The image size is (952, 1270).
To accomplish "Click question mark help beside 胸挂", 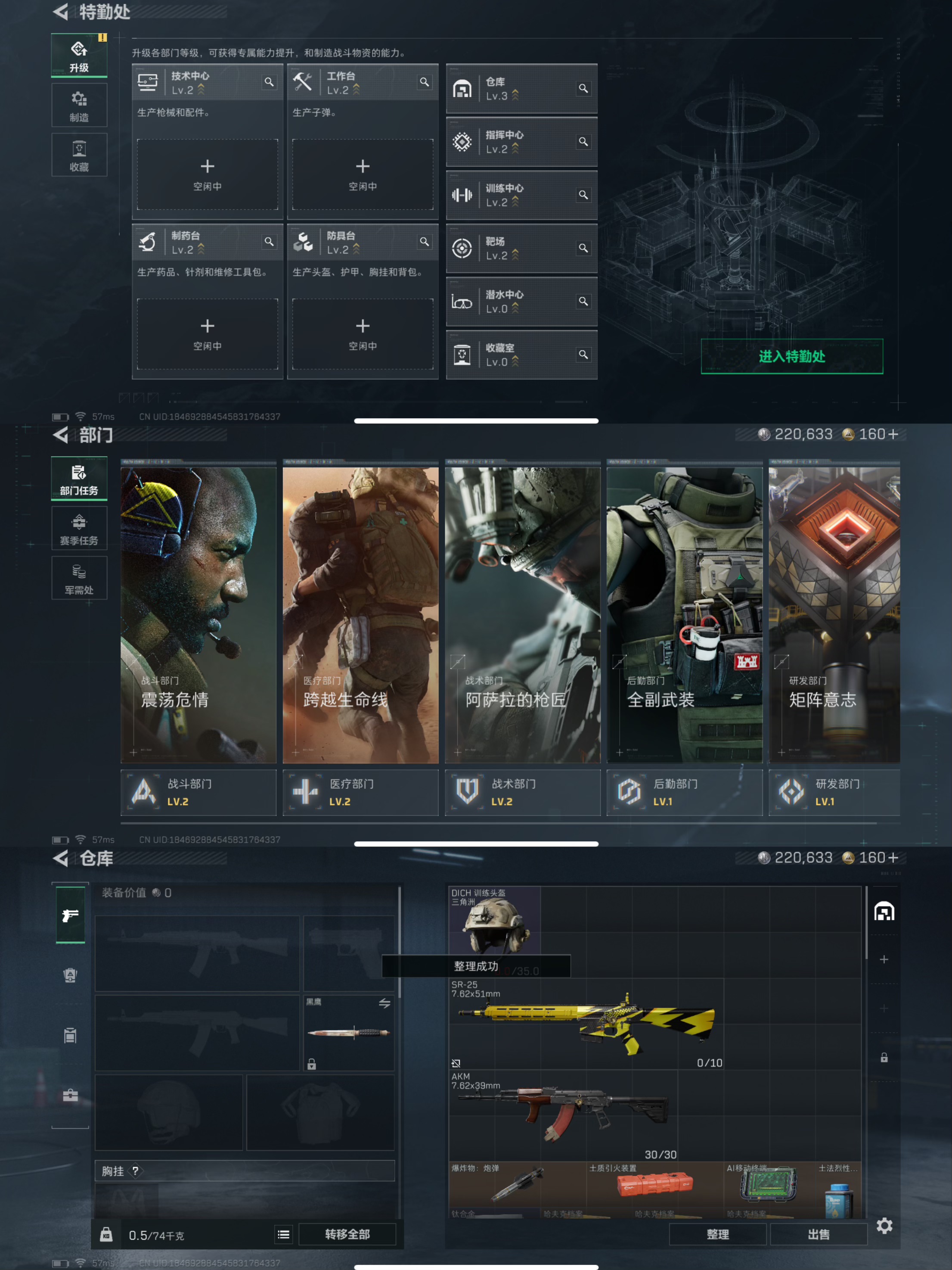I will click(x=136, y=1170).
